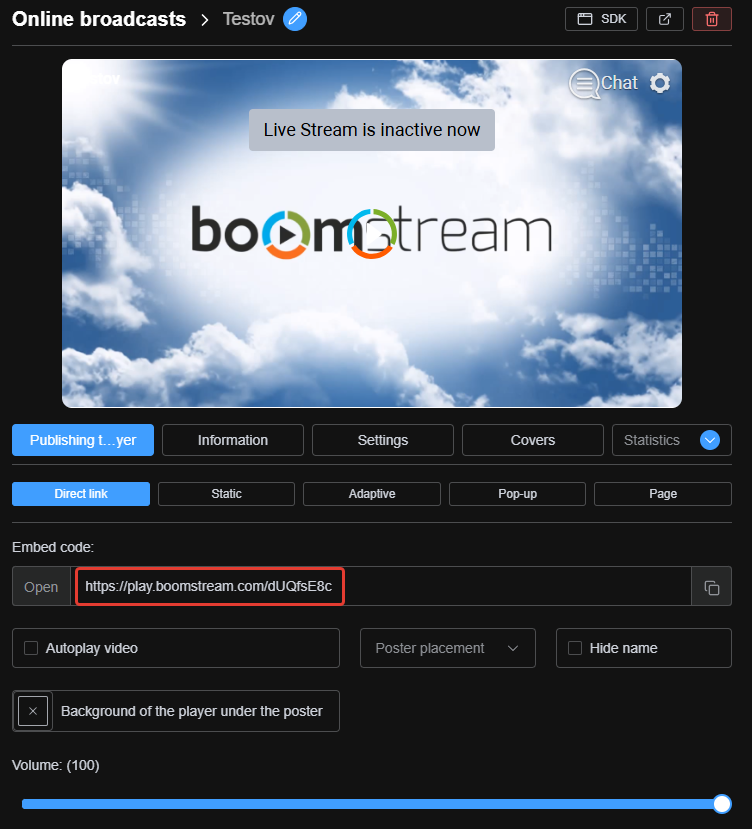
Task: Click the Open button next to the link
Action: [x=41, y=586]
